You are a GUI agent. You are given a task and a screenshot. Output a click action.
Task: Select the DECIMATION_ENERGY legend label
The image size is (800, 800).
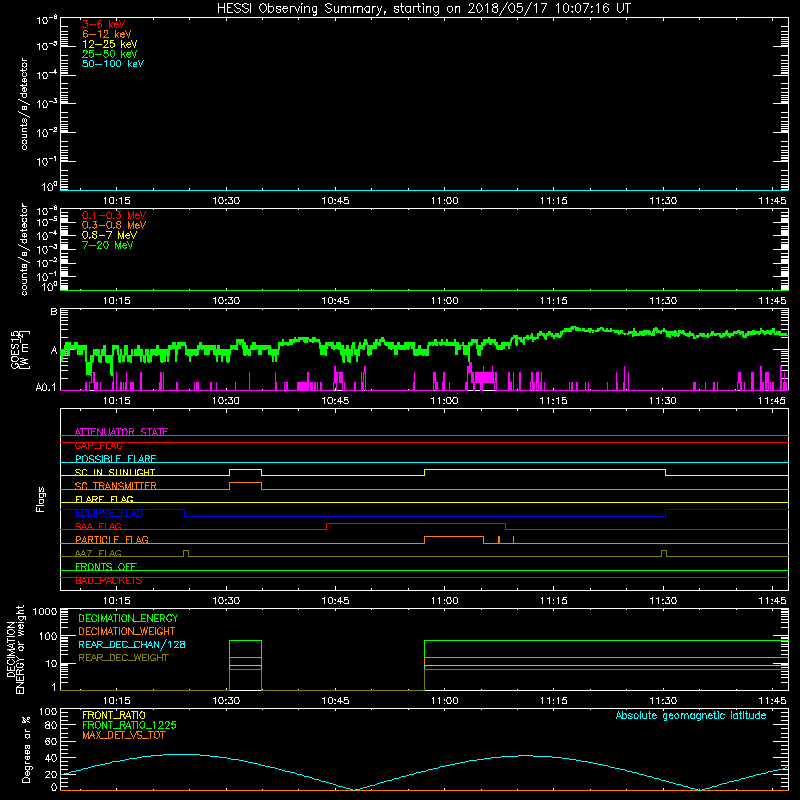click(x=128, y=618)
